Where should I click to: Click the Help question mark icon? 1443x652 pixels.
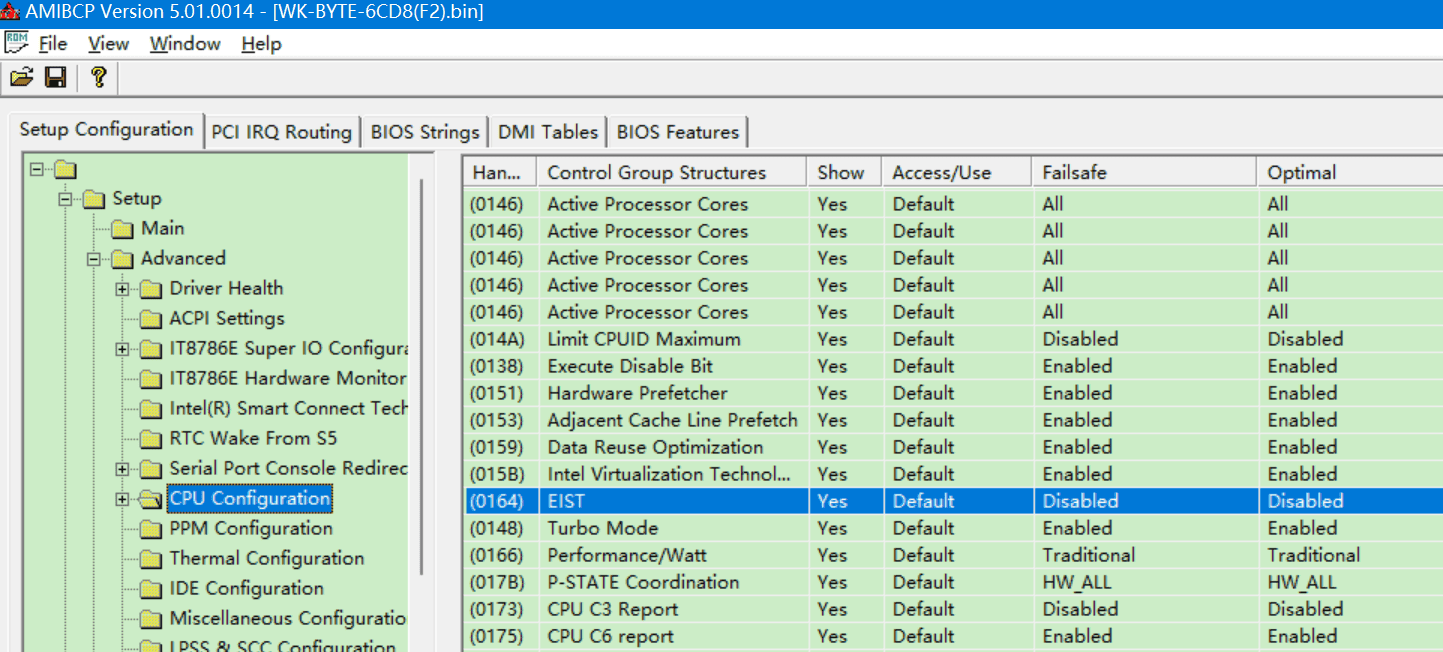(x=98, y=77)
